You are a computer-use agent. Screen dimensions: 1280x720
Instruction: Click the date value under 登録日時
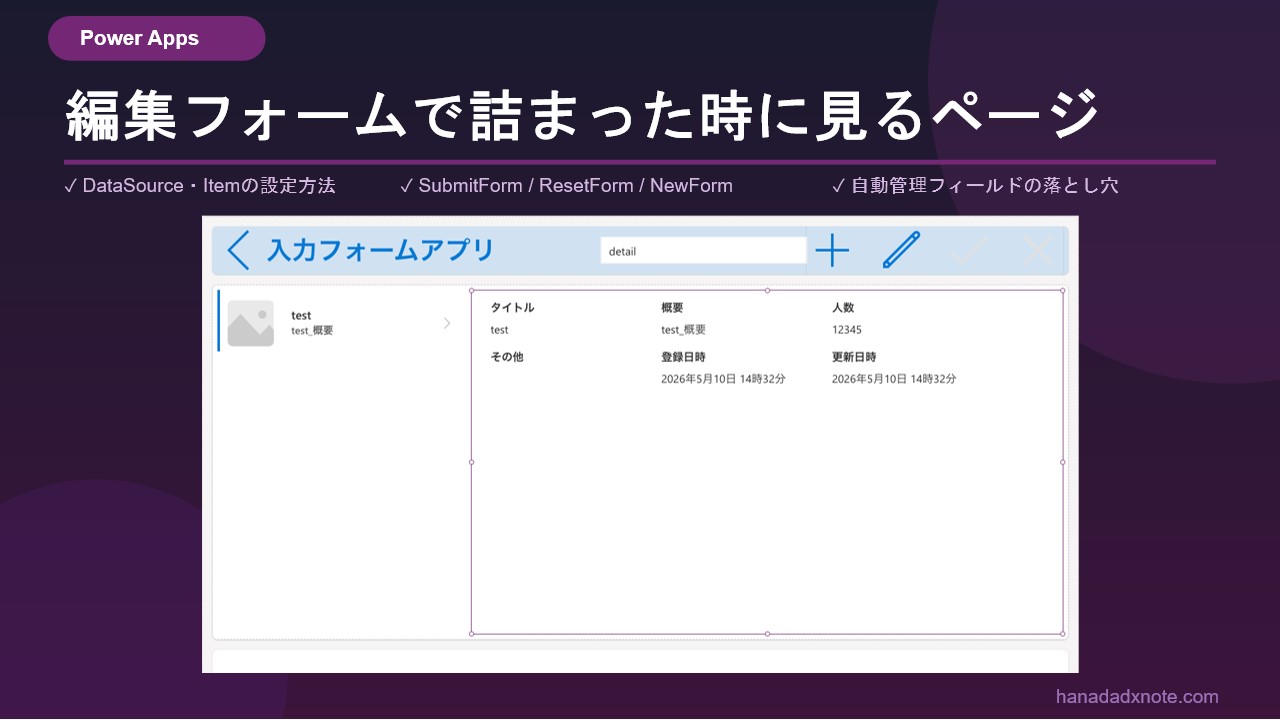[723, 379]
